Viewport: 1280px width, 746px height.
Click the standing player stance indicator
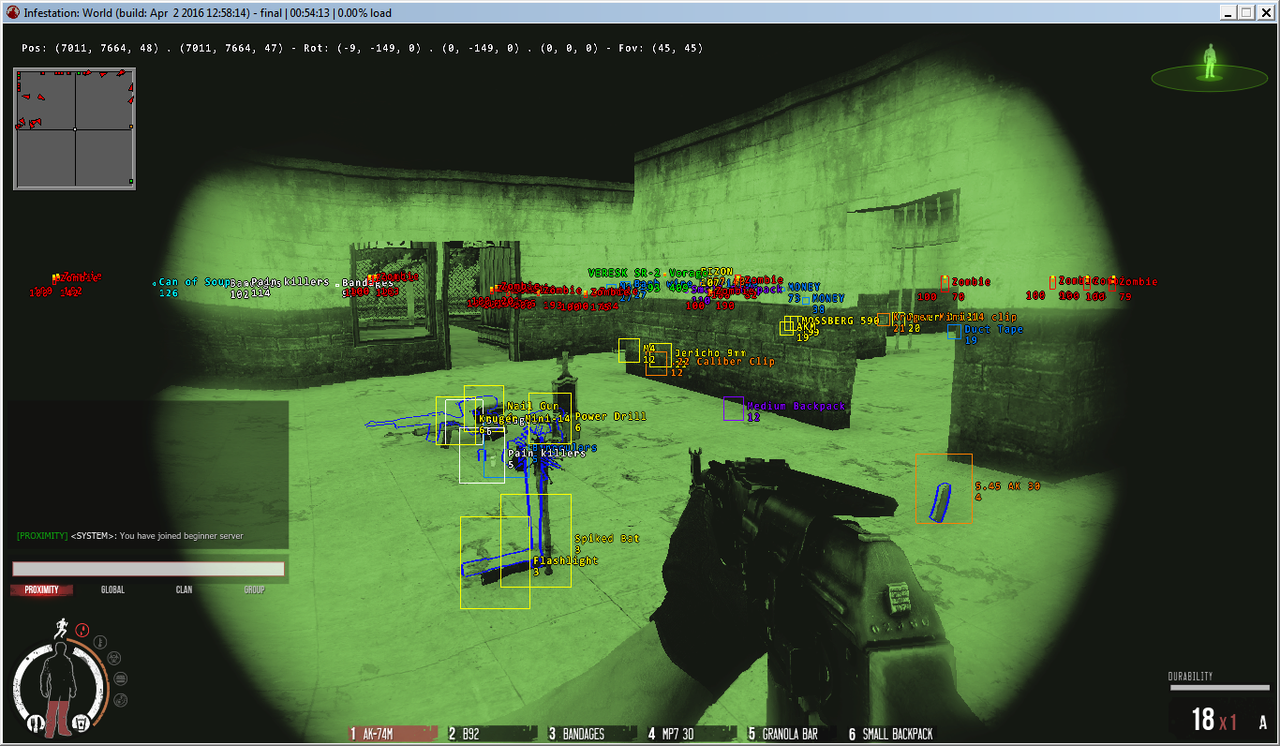click(x=1209, y=63)
